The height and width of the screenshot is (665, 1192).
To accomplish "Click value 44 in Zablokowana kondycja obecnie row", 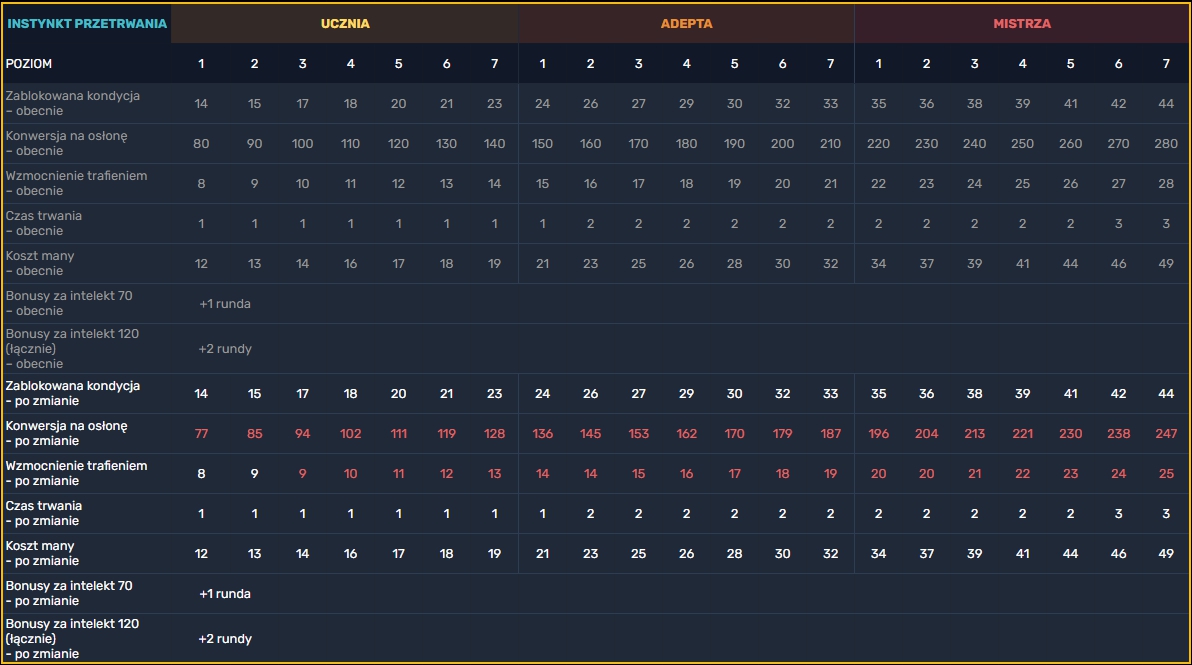I will coord(1166,103).
